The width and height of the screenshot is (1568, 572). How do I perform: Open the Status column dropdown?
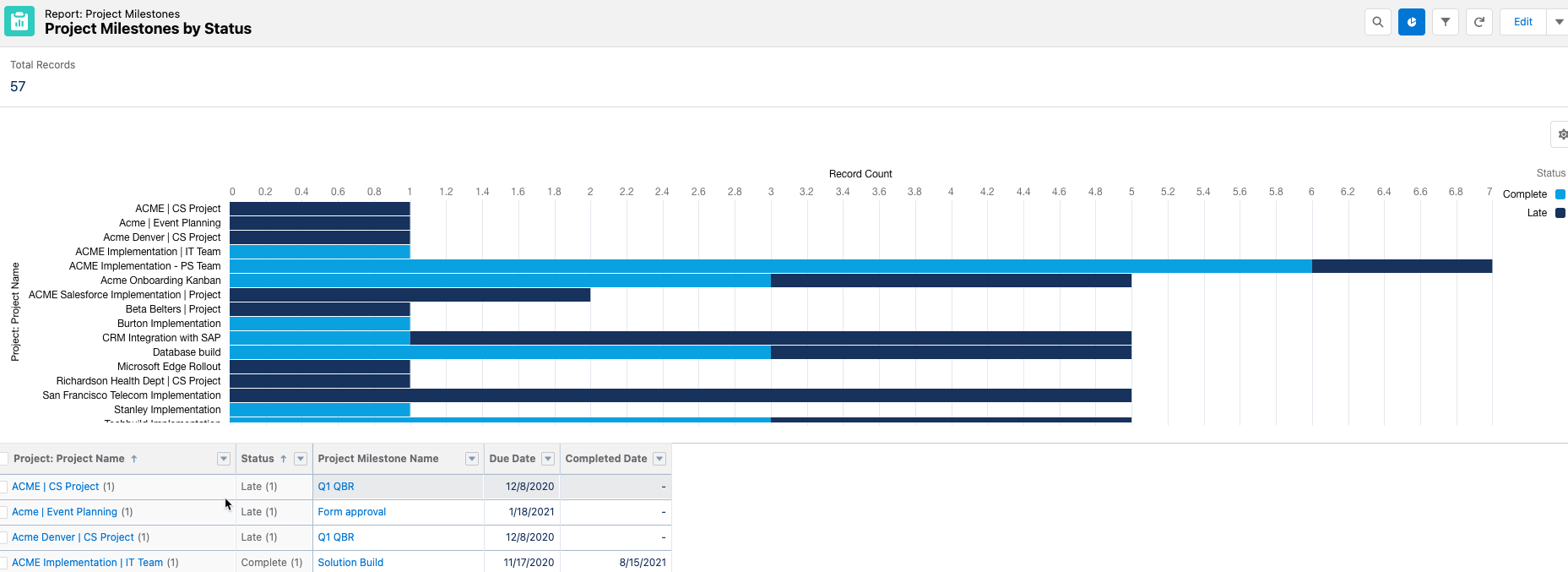(x=301, y=459)
